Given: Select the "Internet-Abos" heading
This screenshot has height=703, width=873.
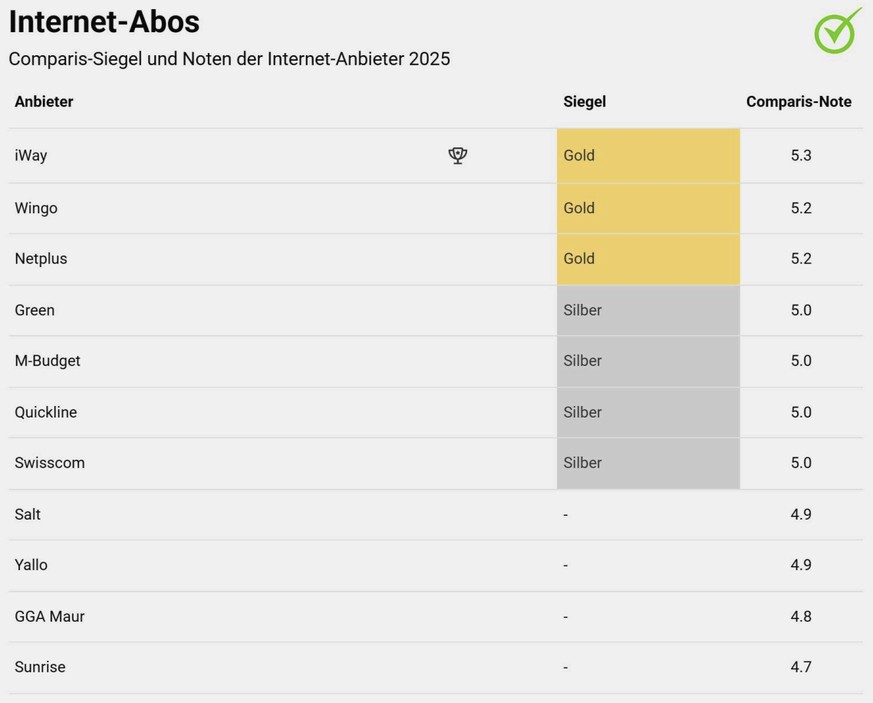Looking at the screenshot, I should 104,22.
